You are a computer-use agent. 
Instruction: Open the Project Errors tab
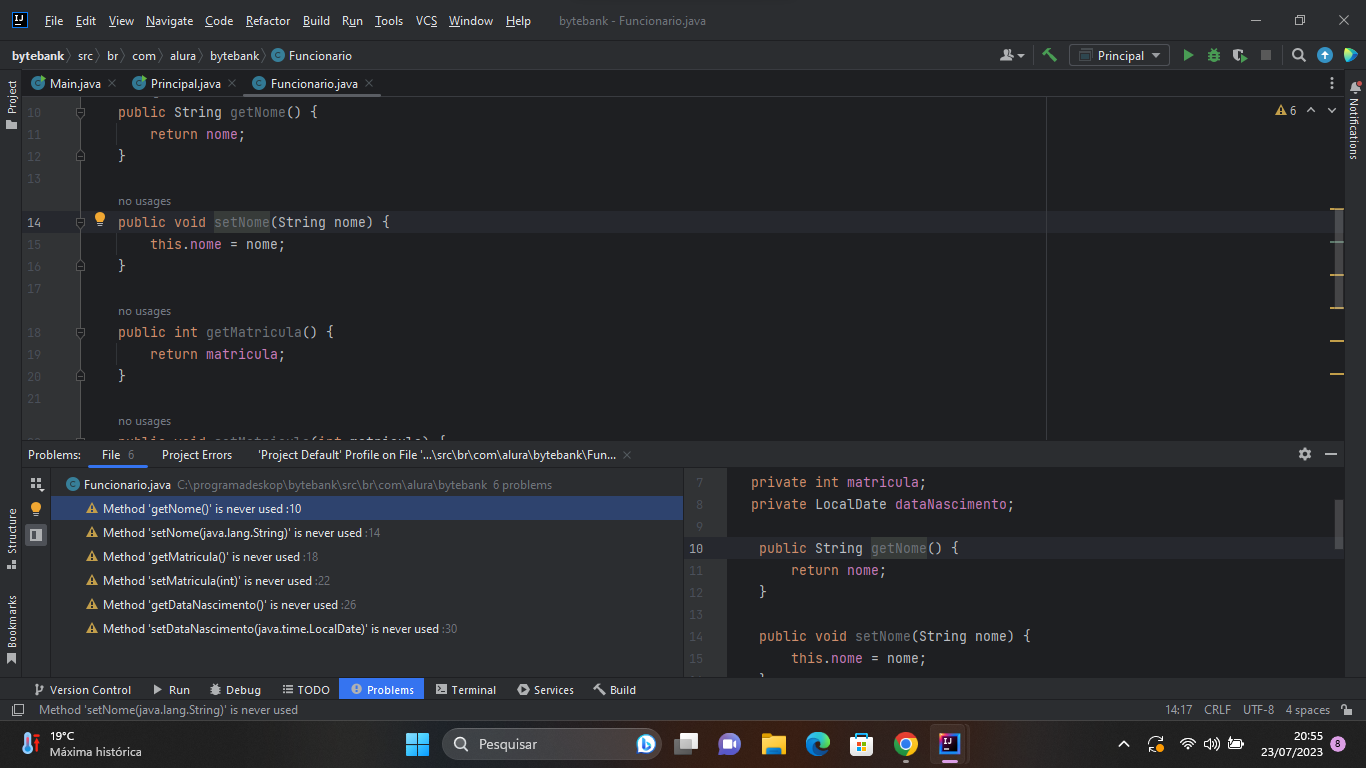(197, 455)
